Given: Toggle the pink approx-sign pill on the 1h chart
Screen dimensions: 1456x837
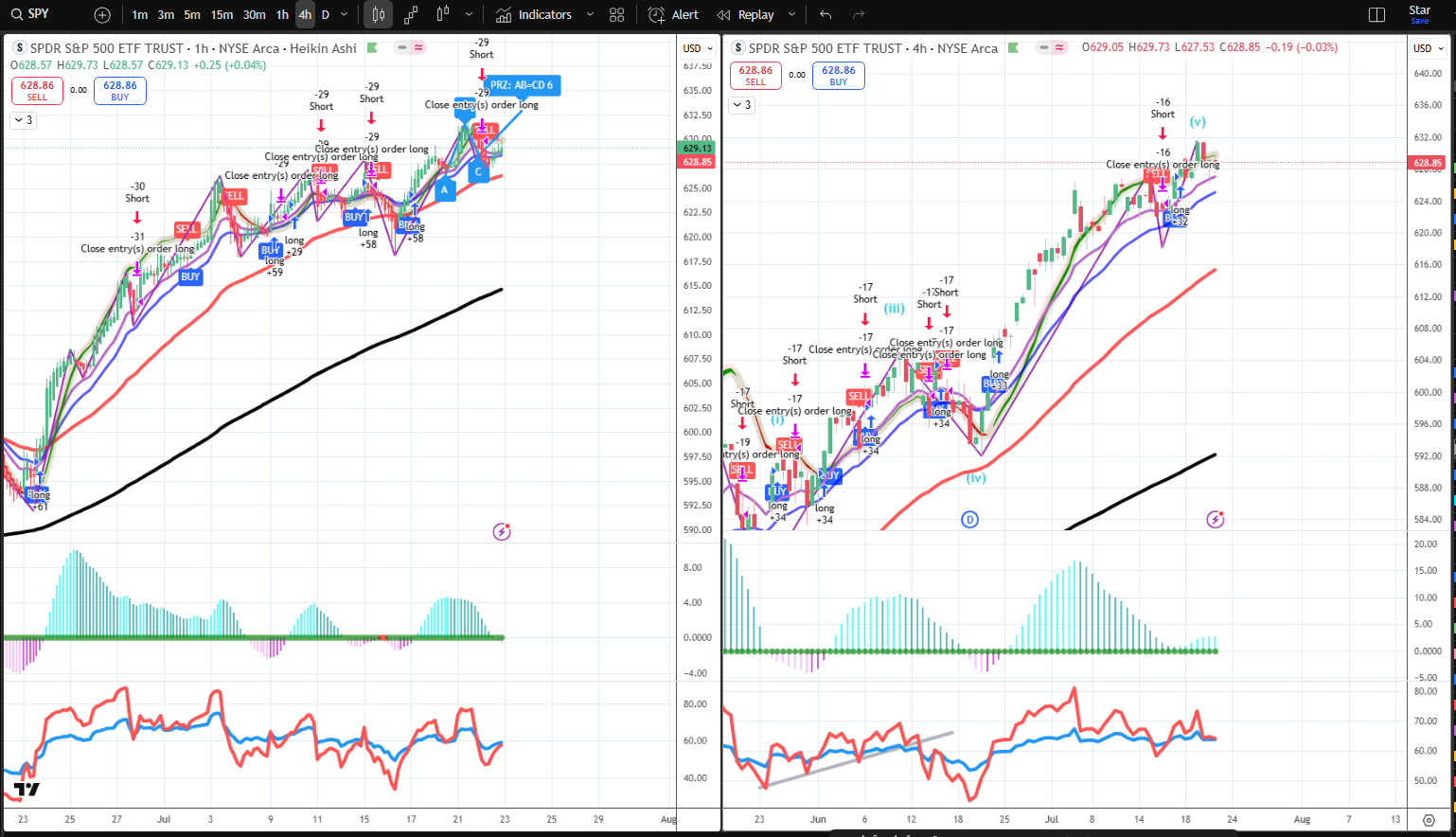Looking at the screenshot, I should 418,47.
